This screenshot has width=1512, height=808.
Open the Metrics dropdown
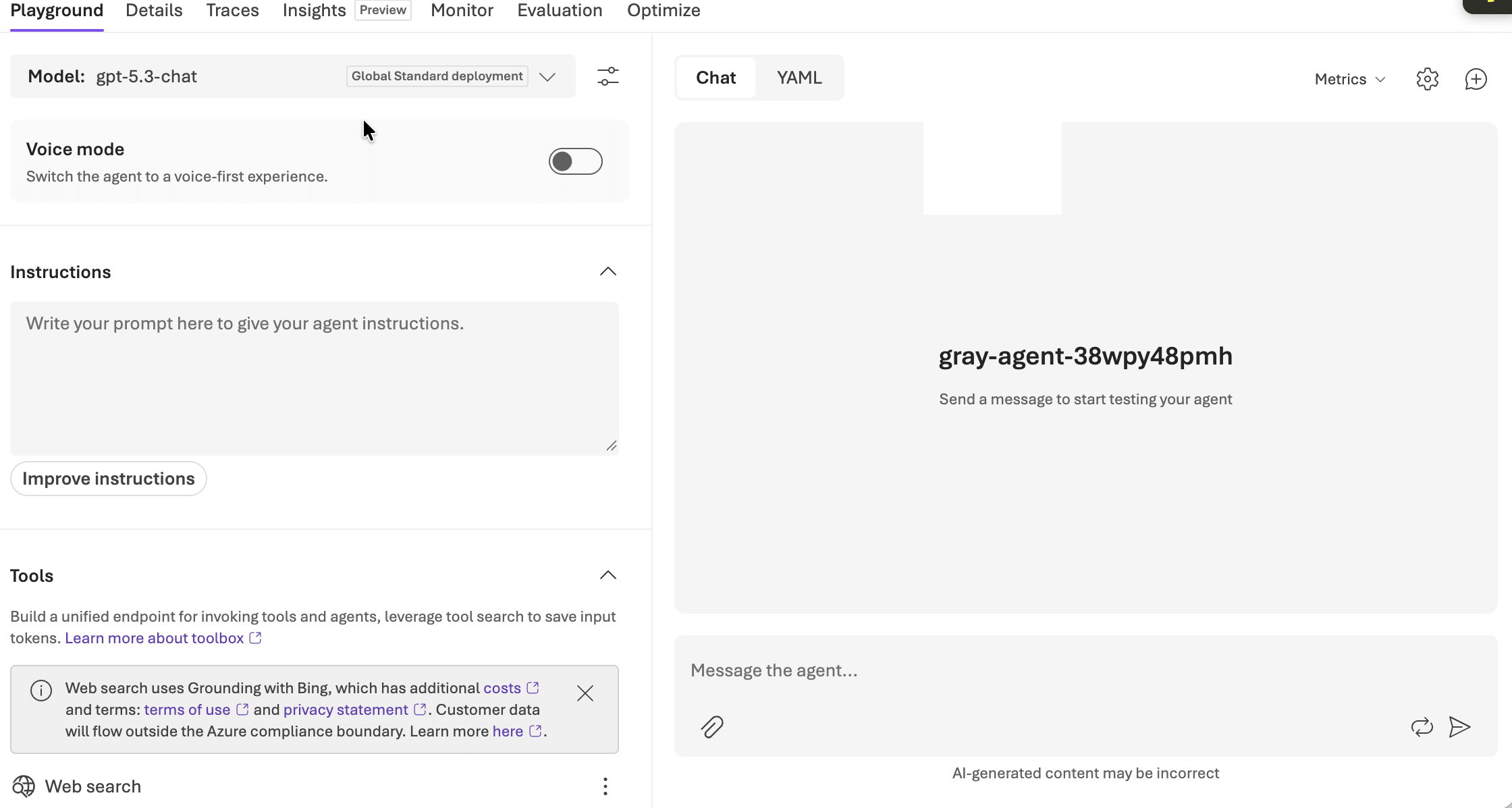click(1350, 79)
